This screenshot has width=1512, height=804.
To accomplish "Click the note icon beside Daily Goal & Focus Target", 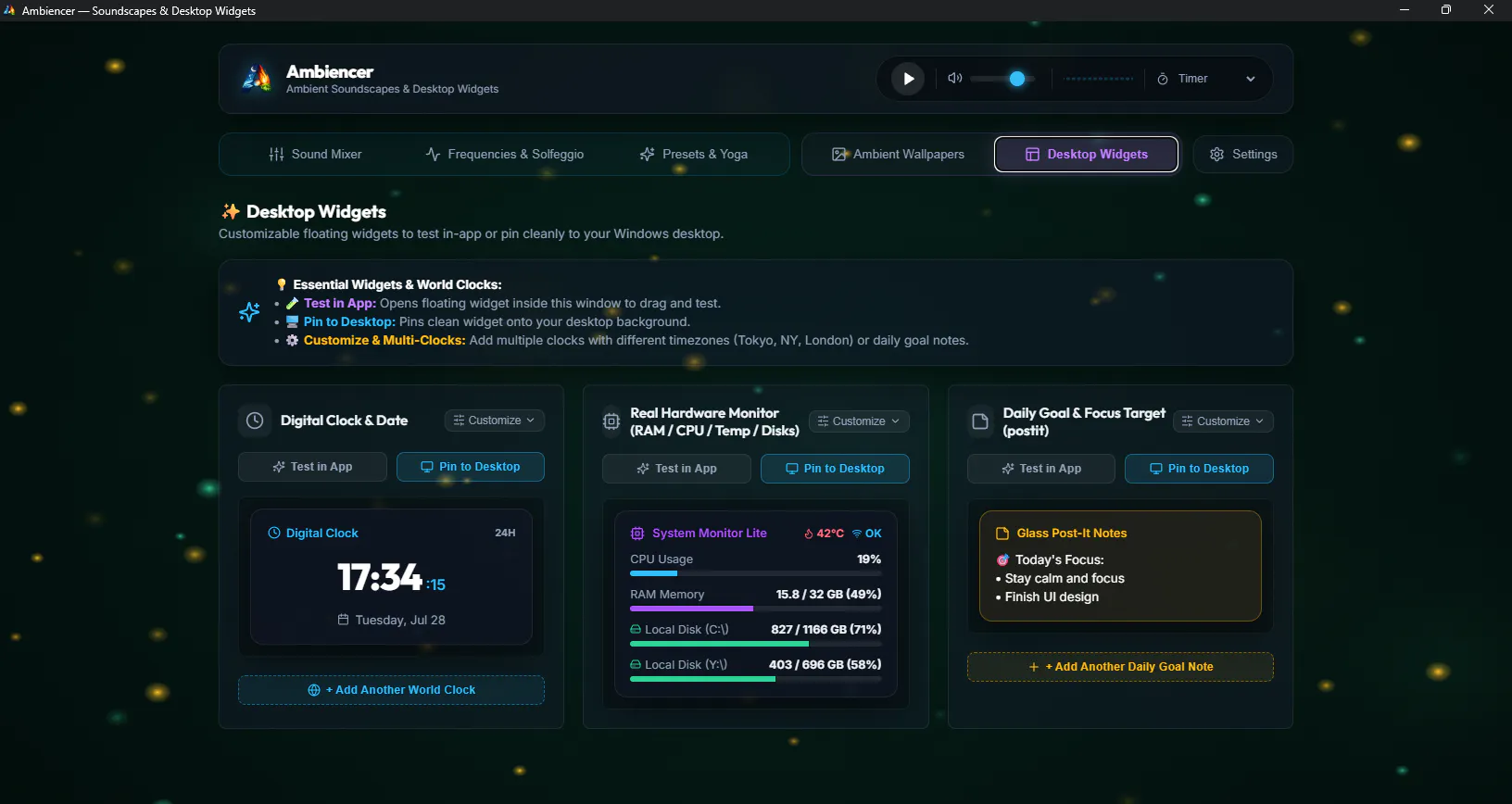I will [979, 421].
